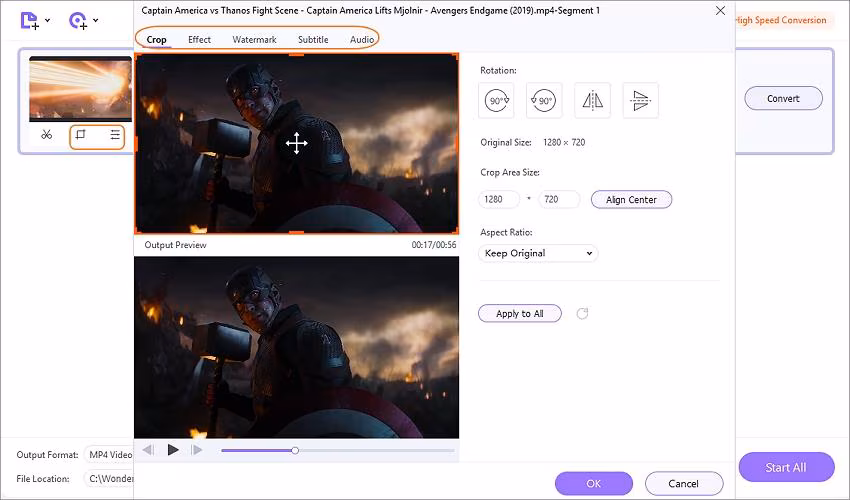
Task: Click the video thumbnail in file list
Action: (x=80, y=88)
